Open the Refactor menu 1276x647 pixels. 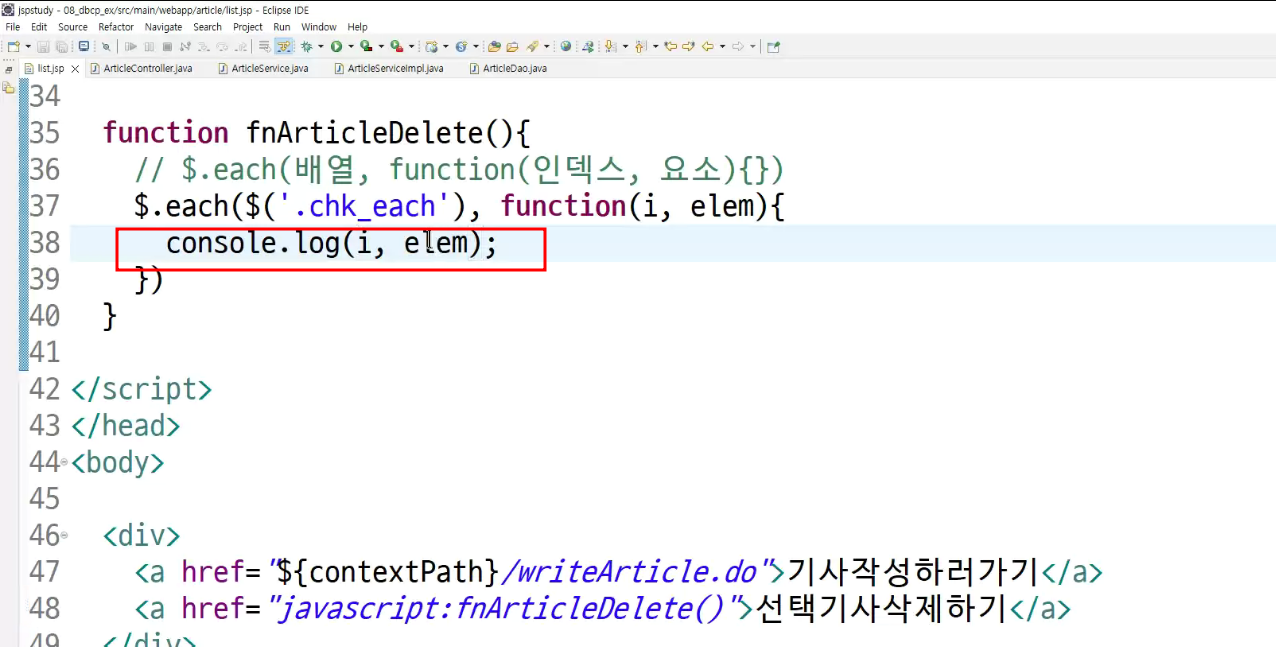click(116, 27)
